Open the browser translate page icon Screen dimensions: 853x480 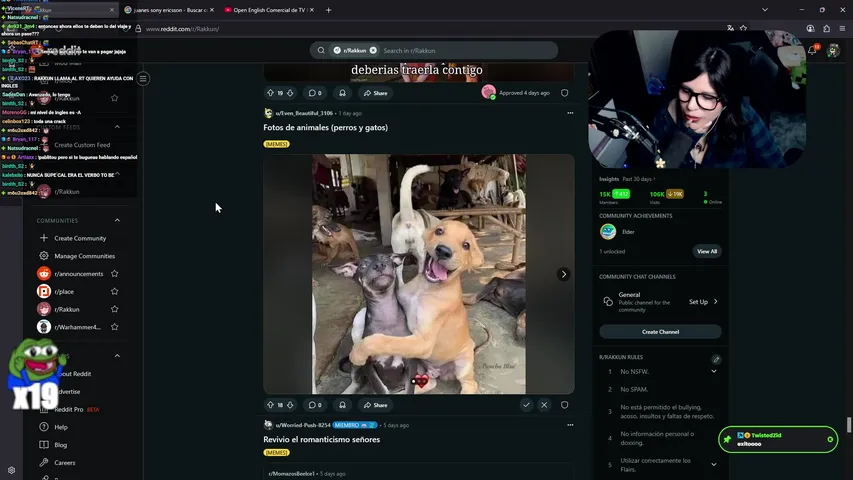(x=730, y=28)
